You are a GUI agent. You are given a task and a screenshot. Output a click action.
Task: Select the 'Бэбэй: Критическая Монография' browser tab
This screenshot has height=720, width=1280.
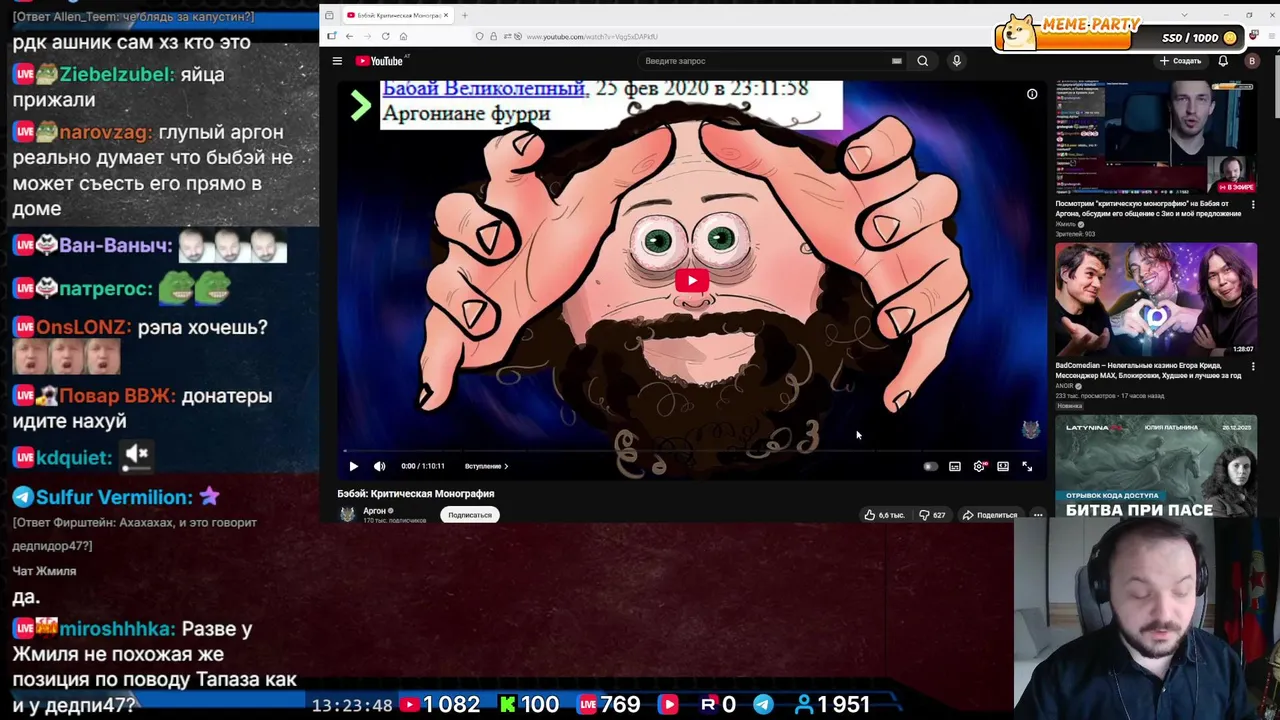click(396, 15)
